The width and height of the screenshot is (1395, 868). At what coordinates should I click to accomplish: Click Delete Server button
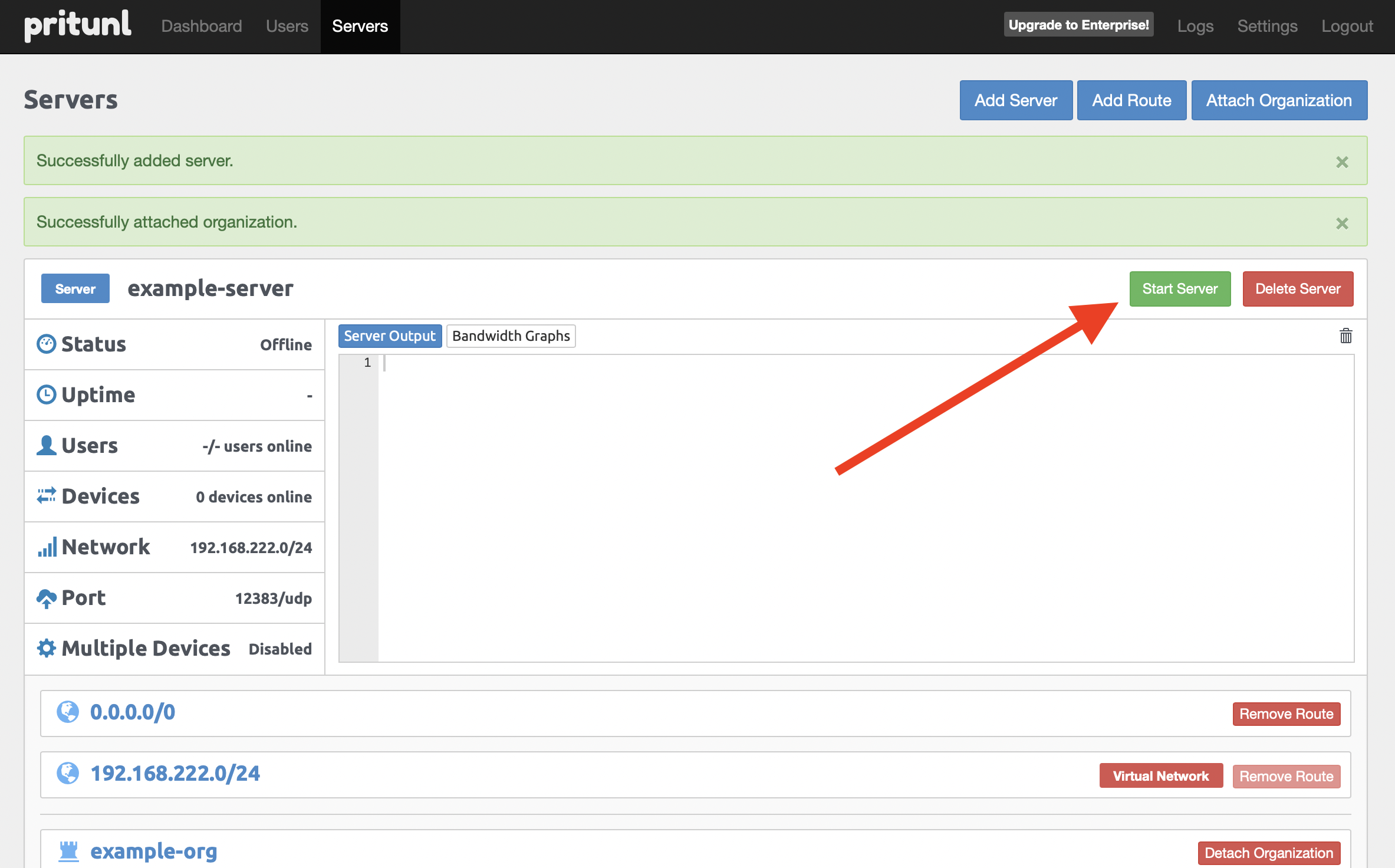1298,288
